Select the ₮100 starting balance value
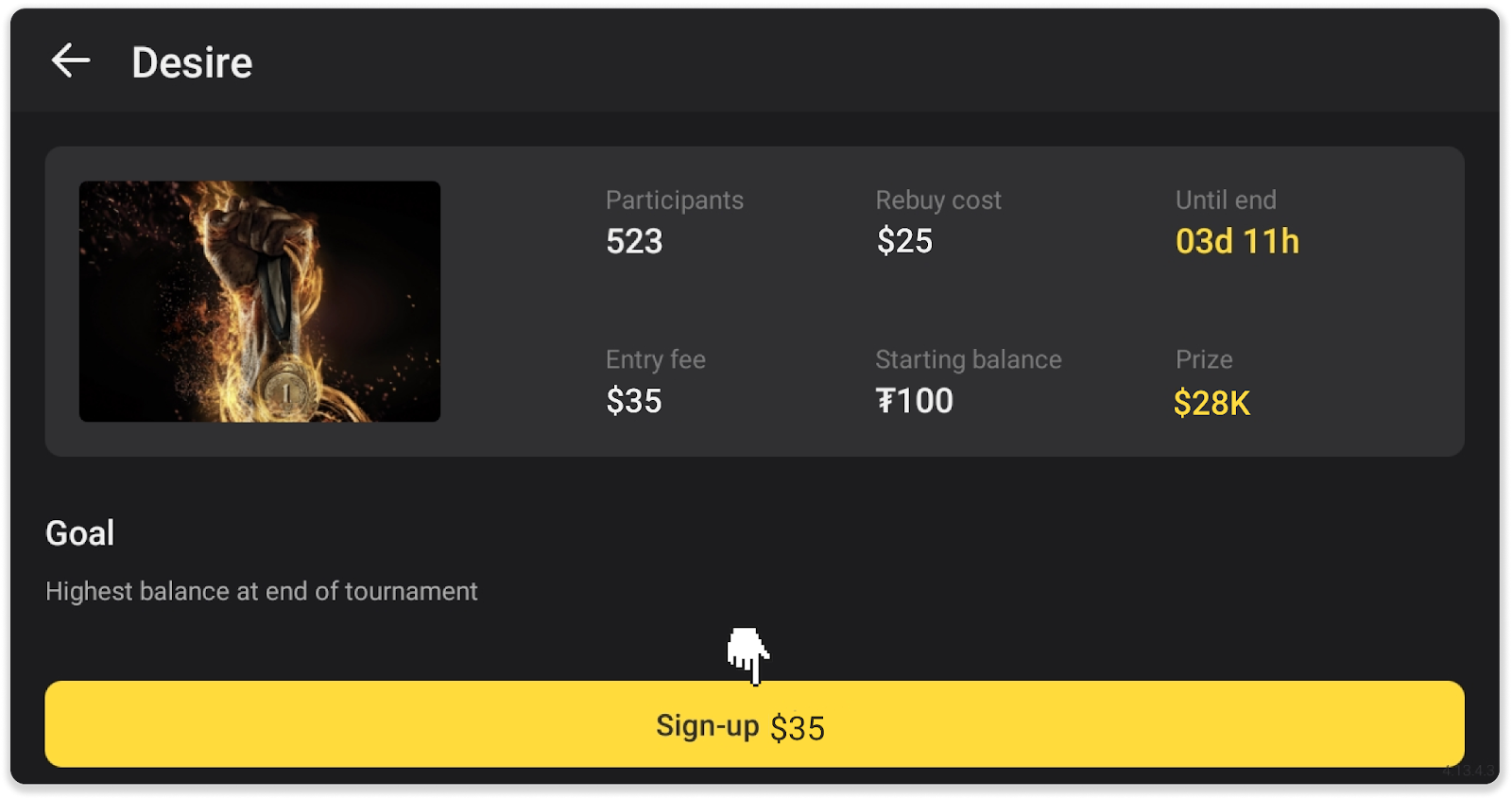This screenshot has width=1512, height=799. (x=914, y=402)
